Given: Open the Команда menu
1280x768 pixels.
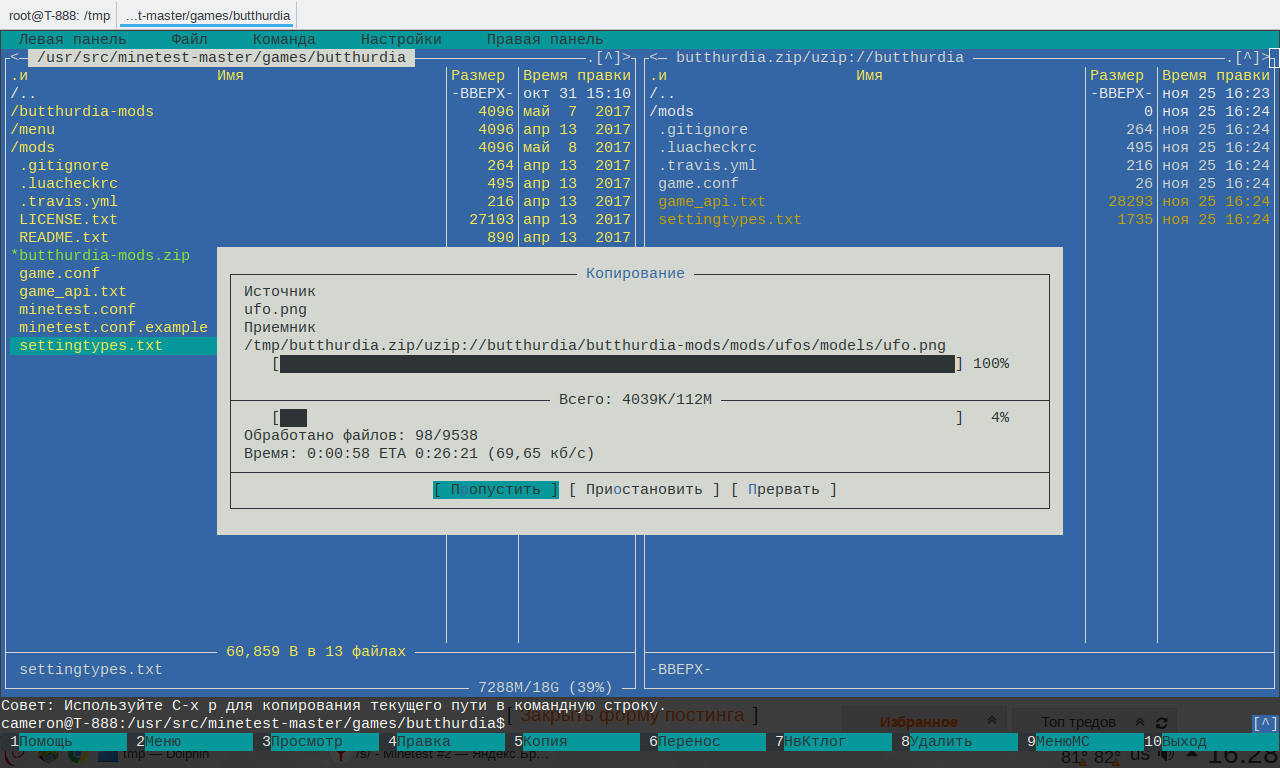Looking at the screenshot, I should 284,39.
